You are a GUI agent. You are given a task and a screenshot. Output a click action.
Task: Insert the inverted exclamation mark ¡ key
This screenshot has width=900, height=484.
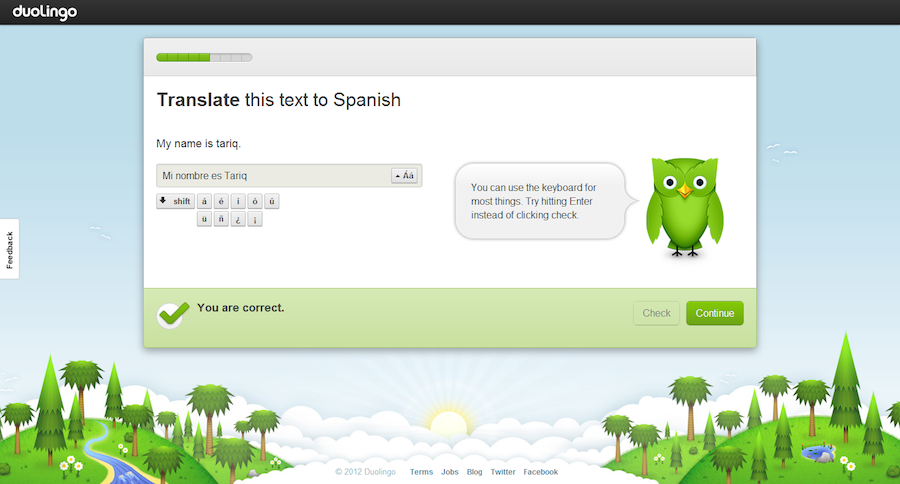[255, 219]
